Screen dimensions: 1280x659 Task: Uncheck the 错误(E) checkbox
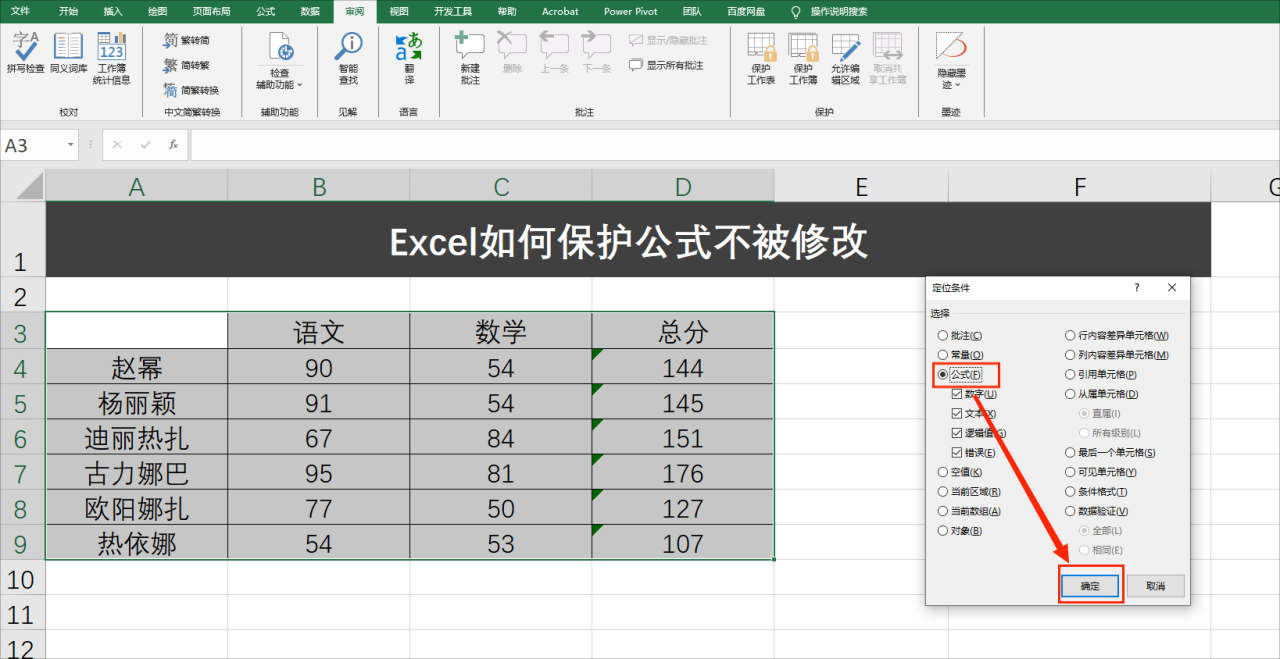pos(974,453)
